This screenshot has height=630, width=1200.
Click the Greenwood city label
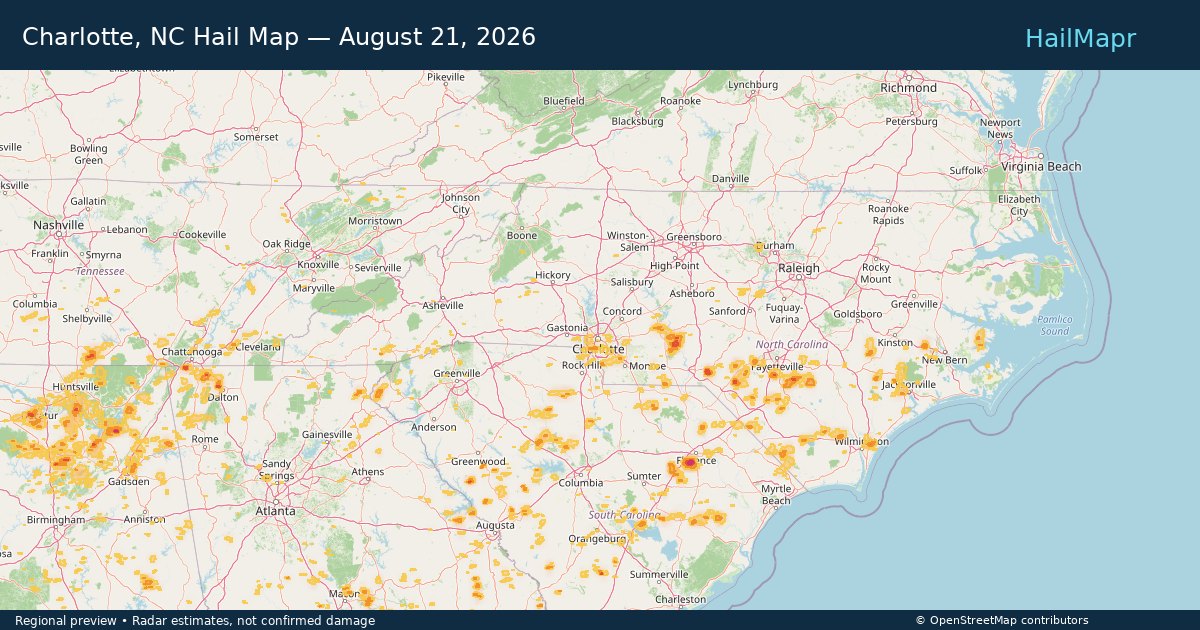(478, 461)
